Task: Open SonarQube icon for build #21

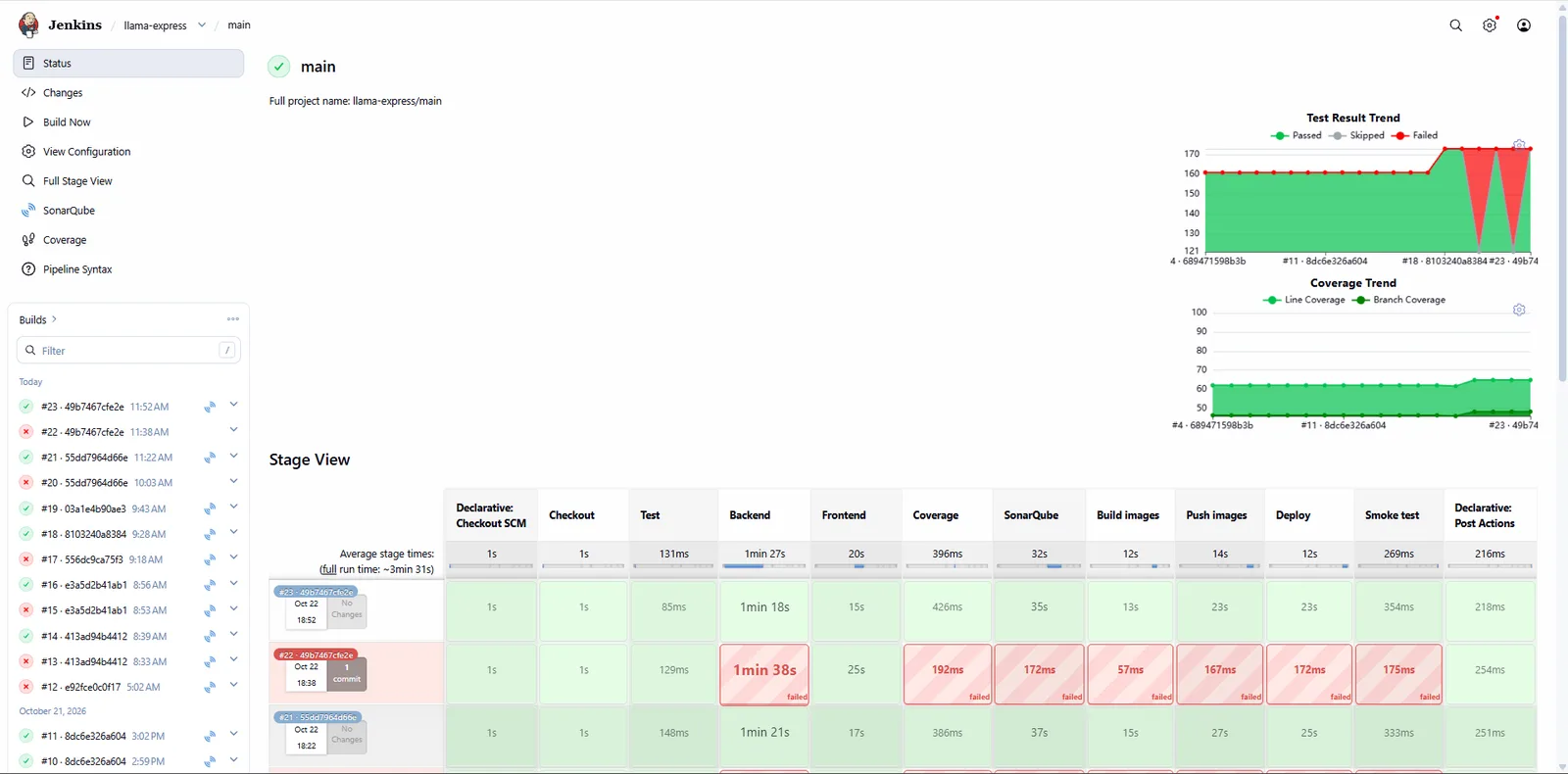Action: (210, 458)
